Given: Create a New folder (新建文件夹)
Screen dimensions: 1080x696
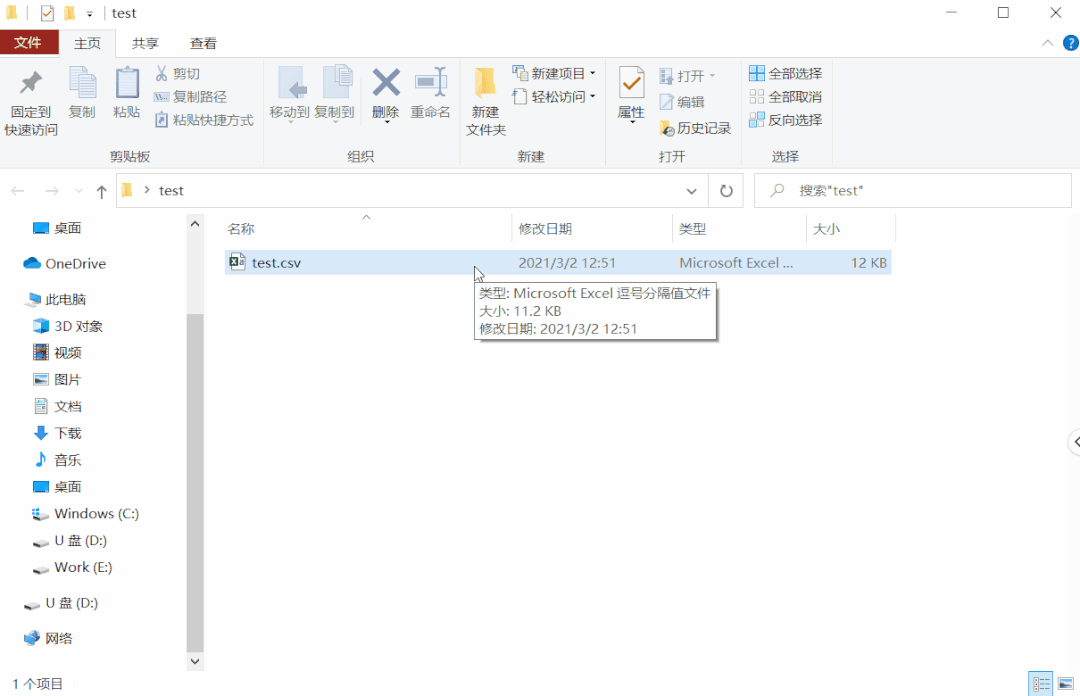Looking at the screenshot, I should point(486,101).
